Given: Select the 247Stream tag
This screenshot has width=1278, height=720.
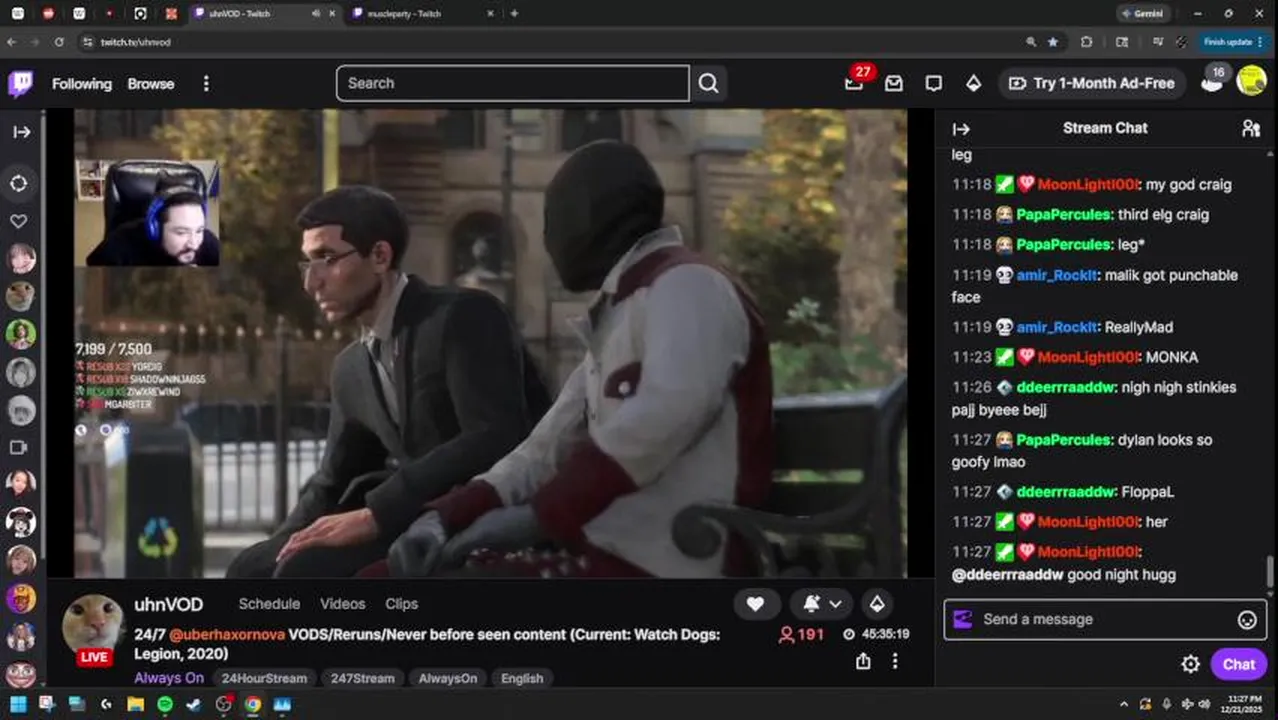Looking at the screenshot, I should [x=362, y=678].
